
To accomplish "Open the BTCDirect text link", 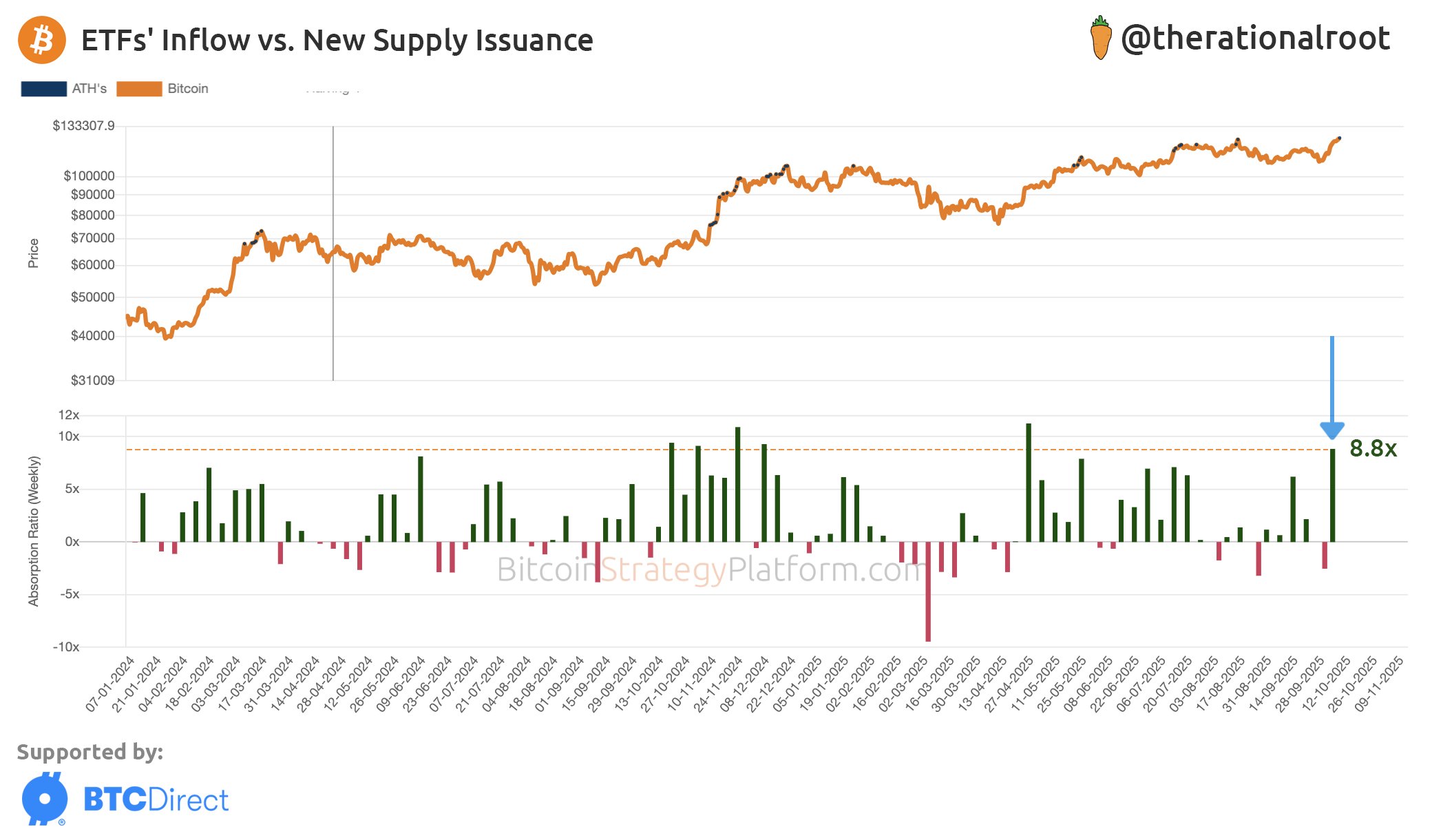I will click(156, 800).
